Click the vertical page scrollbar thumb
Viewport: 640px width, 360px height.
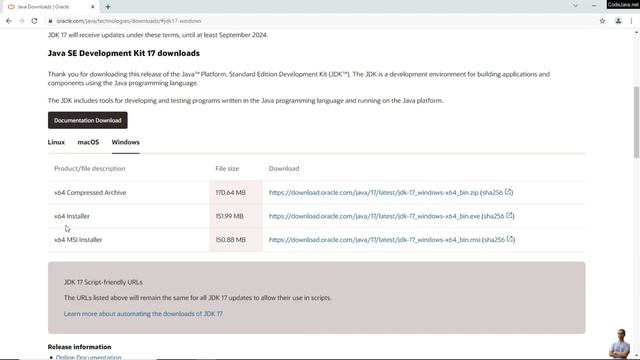636,122
